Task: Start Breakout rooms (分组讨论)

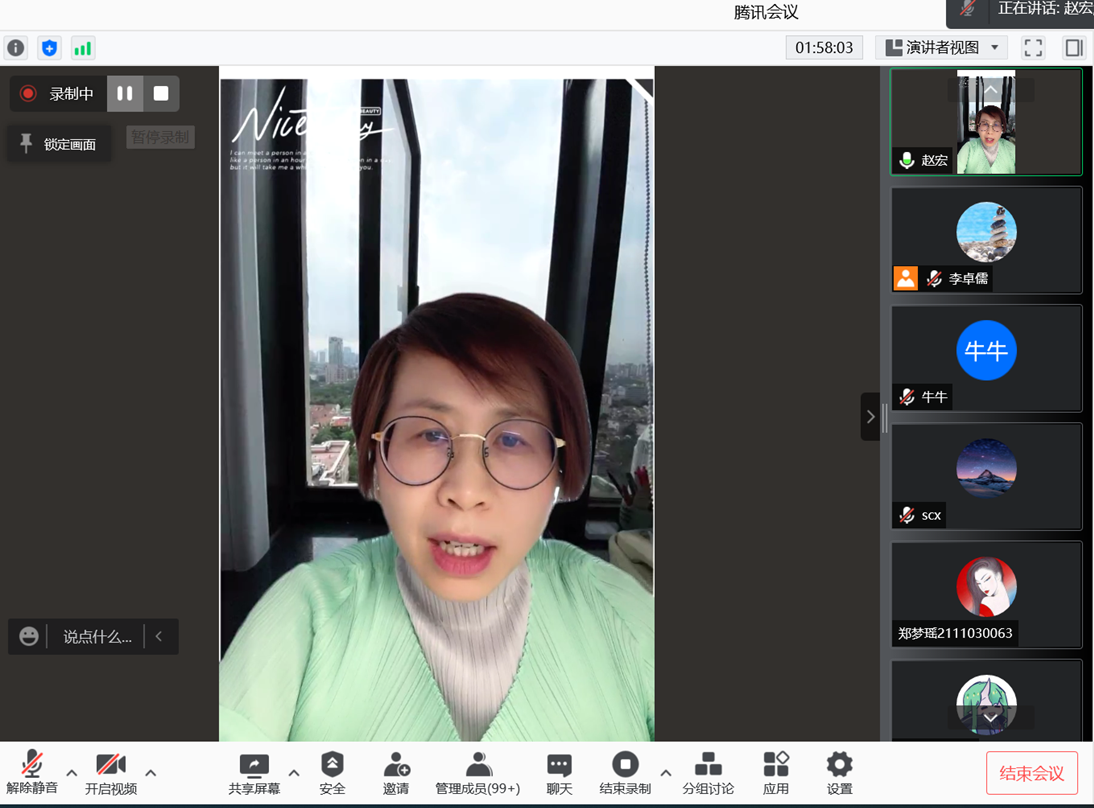Action: point(708,773)
